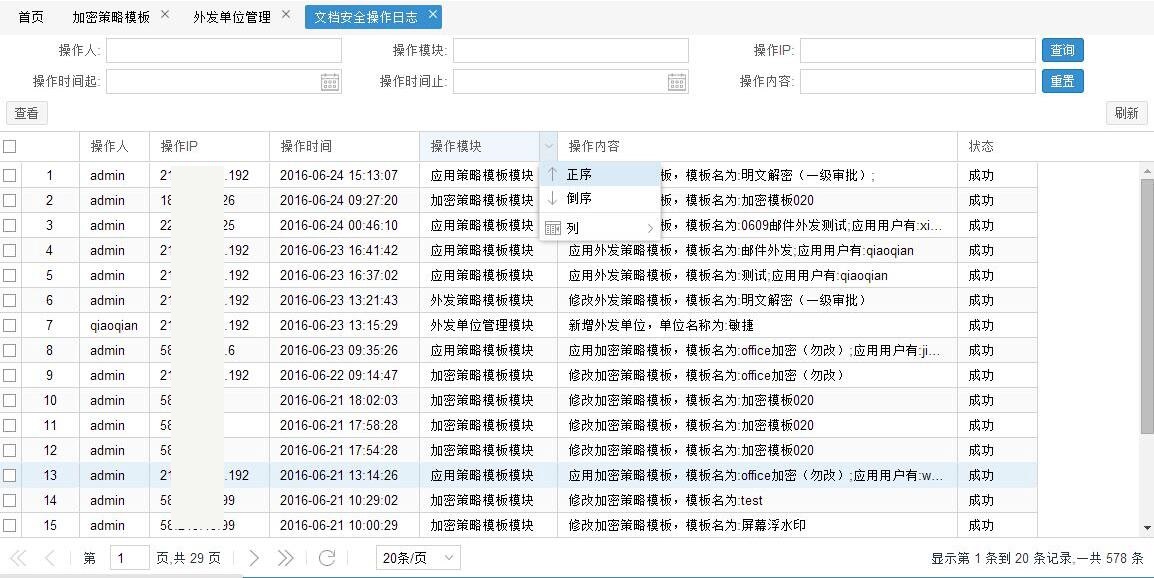Close the 加密策略模板 tab

(x=165, y=15)
